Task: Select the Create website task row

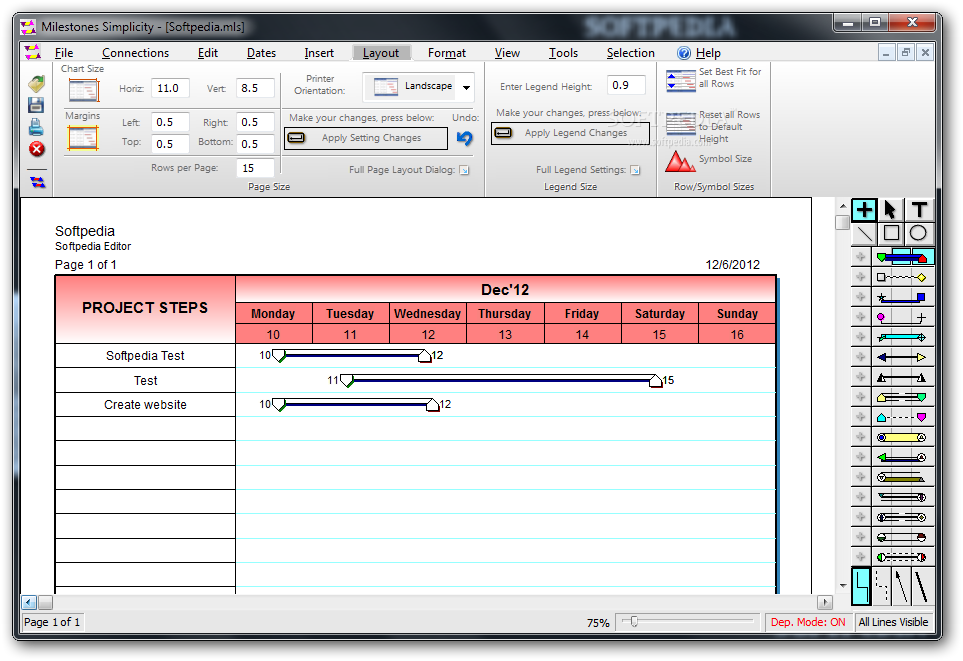Action: (145, 405)
